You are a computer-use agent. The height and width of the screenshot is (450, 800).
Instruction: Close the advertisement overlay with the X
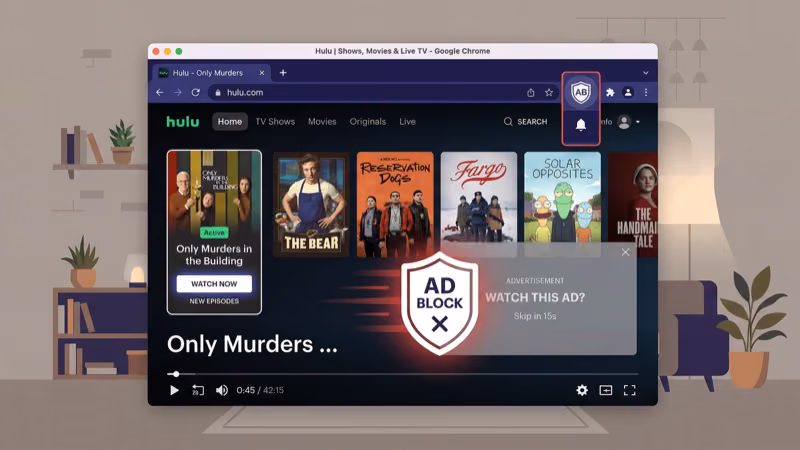pos(626,252)
